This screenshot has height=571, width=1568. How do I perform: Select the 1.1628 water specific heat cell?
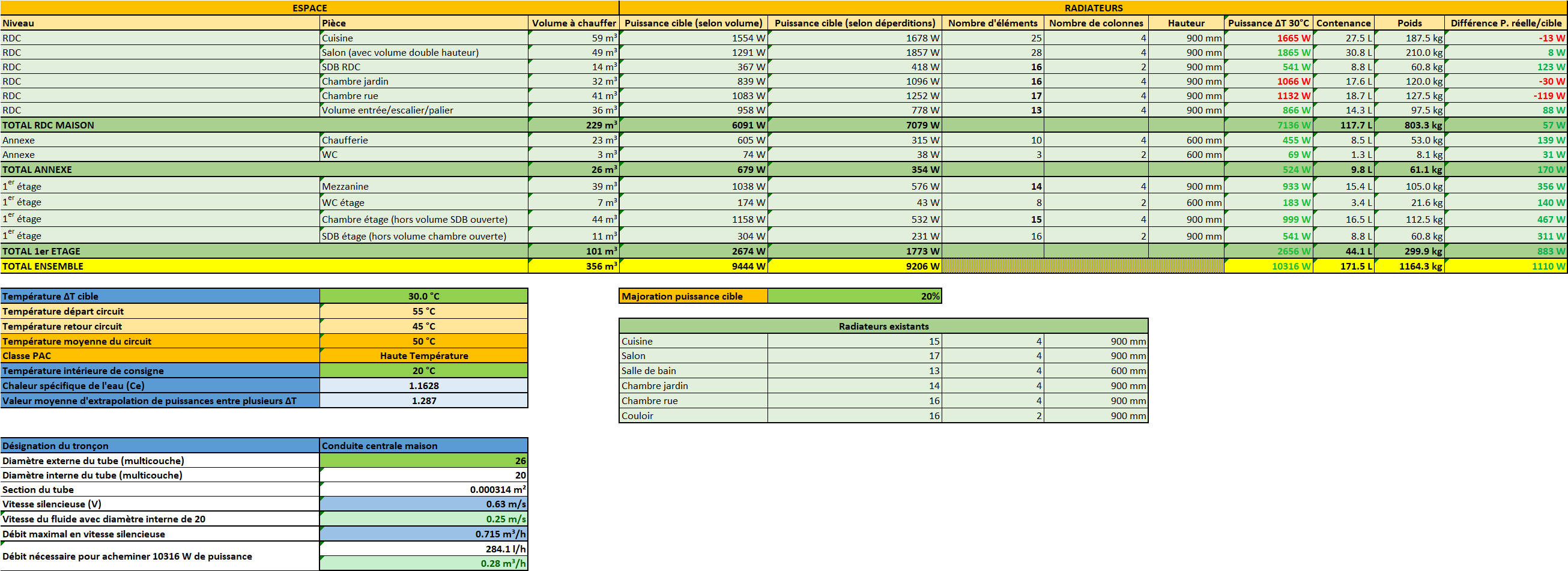(x=423, y=386)
